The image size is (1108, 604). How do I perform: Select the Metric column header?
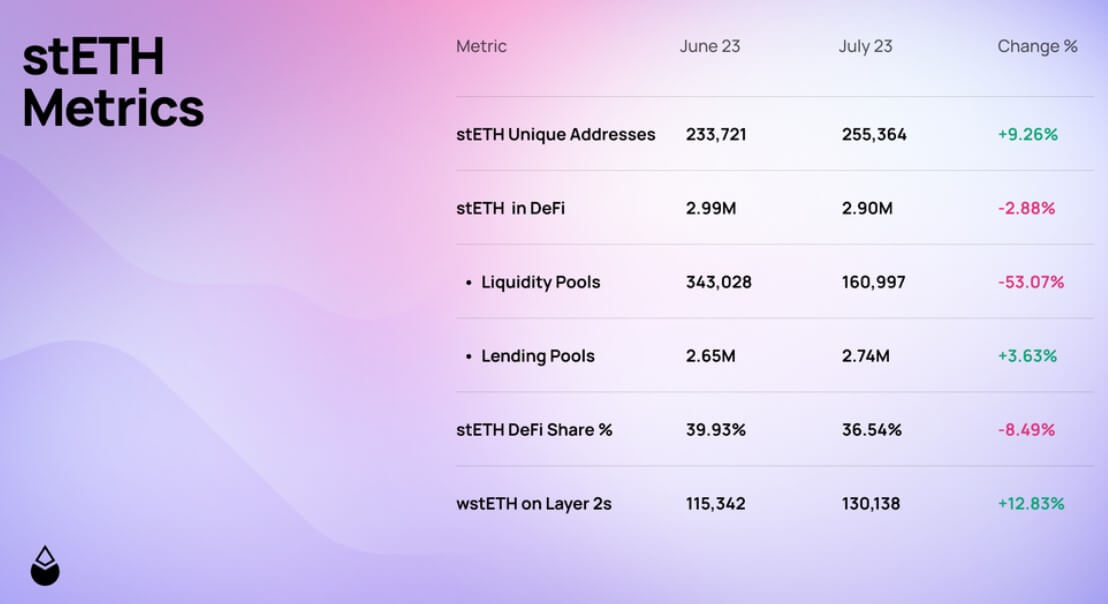tap(481, 46)
